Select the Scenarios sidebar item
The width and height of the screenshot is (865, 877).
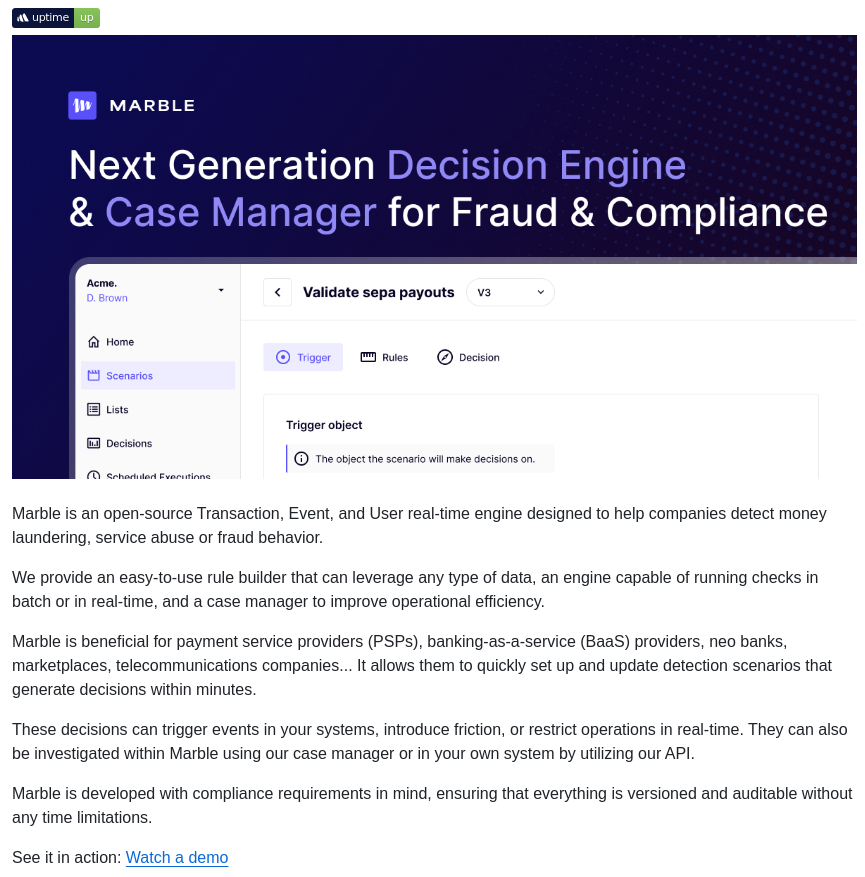pos(129,376)
